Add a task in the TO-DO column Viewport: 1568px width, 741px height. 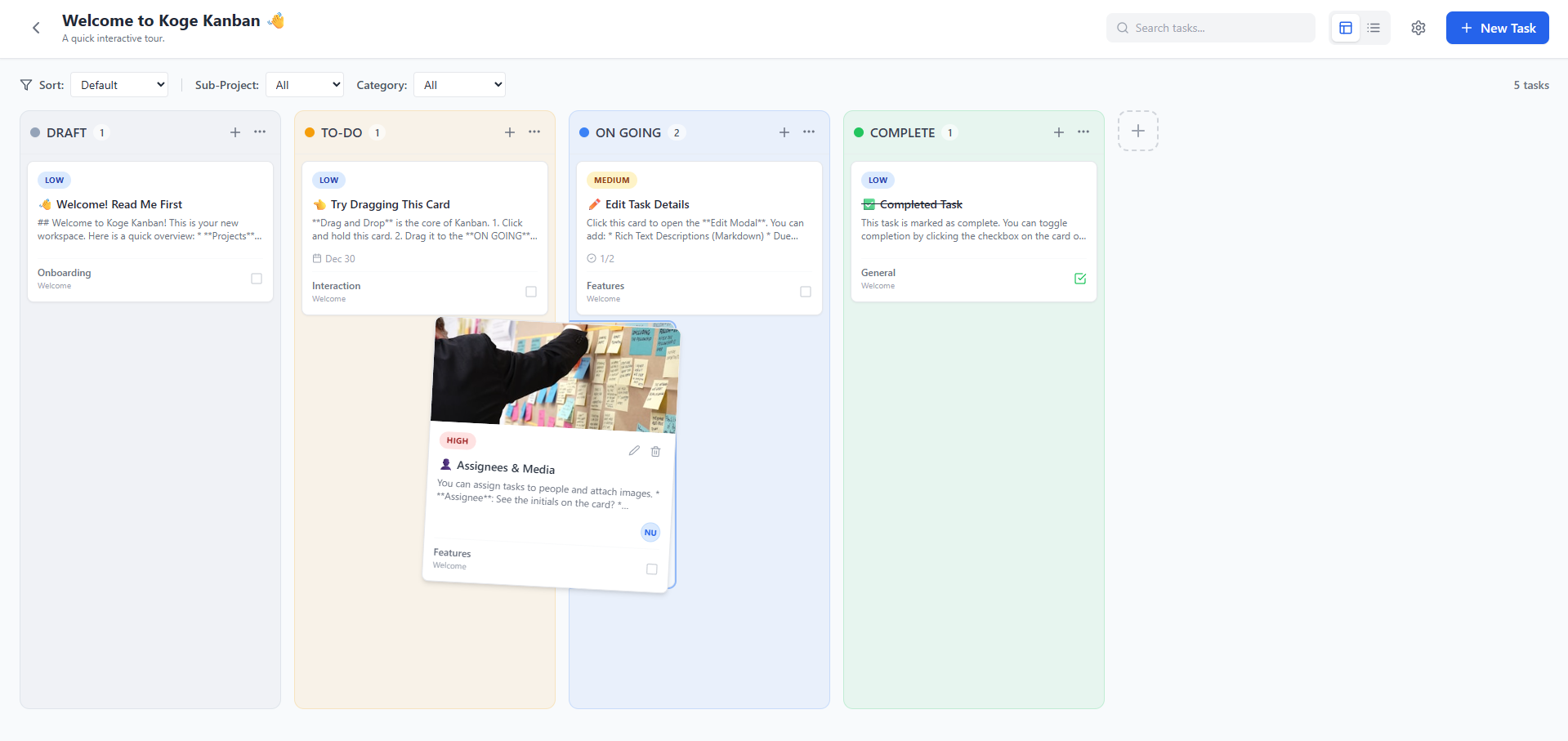(x=509, y=132)
